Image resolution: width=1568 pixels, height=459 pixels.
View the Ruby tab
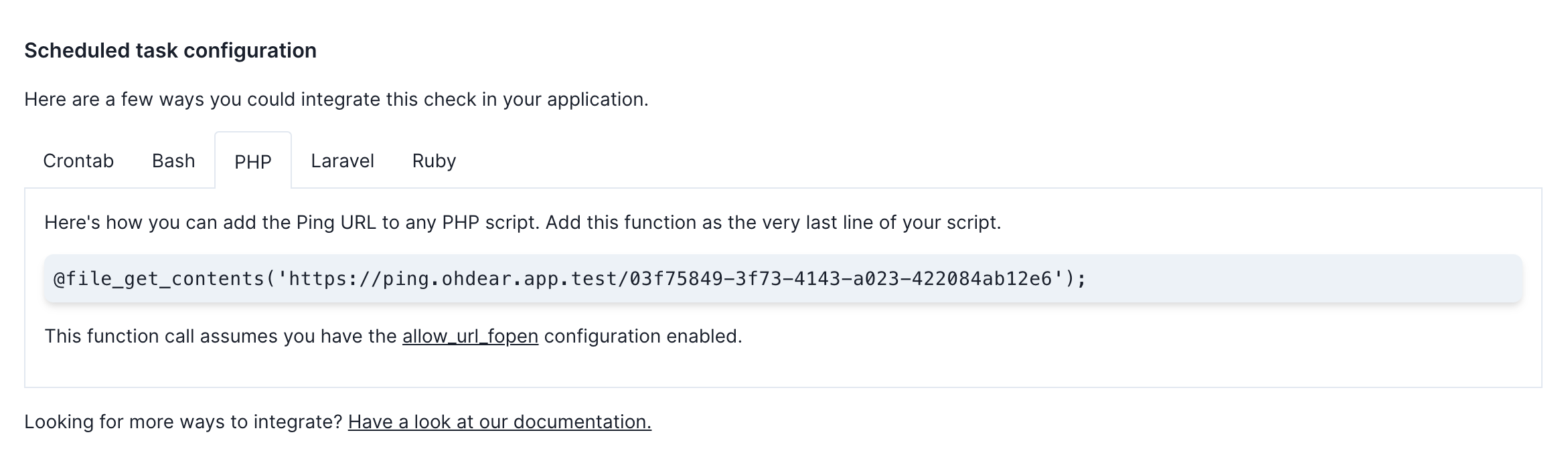coord(434,161)
